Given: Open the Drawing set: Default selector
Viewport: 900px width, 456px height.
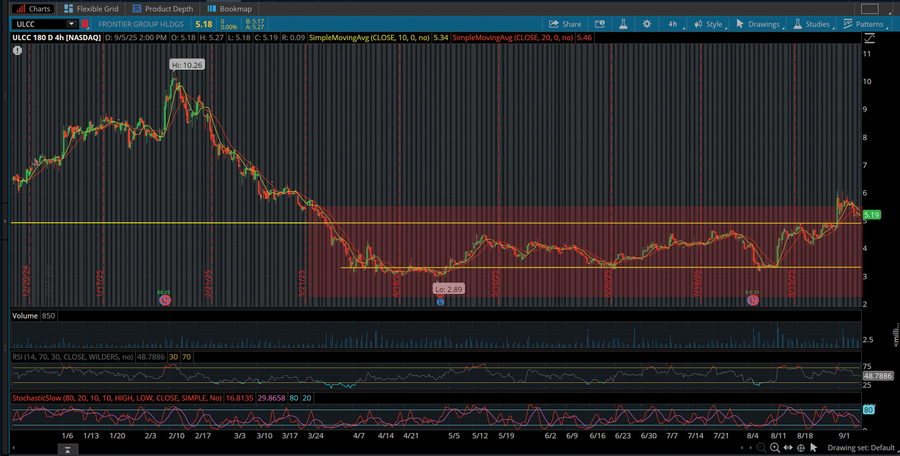Looking at the screenshot, I should point(860,446).
